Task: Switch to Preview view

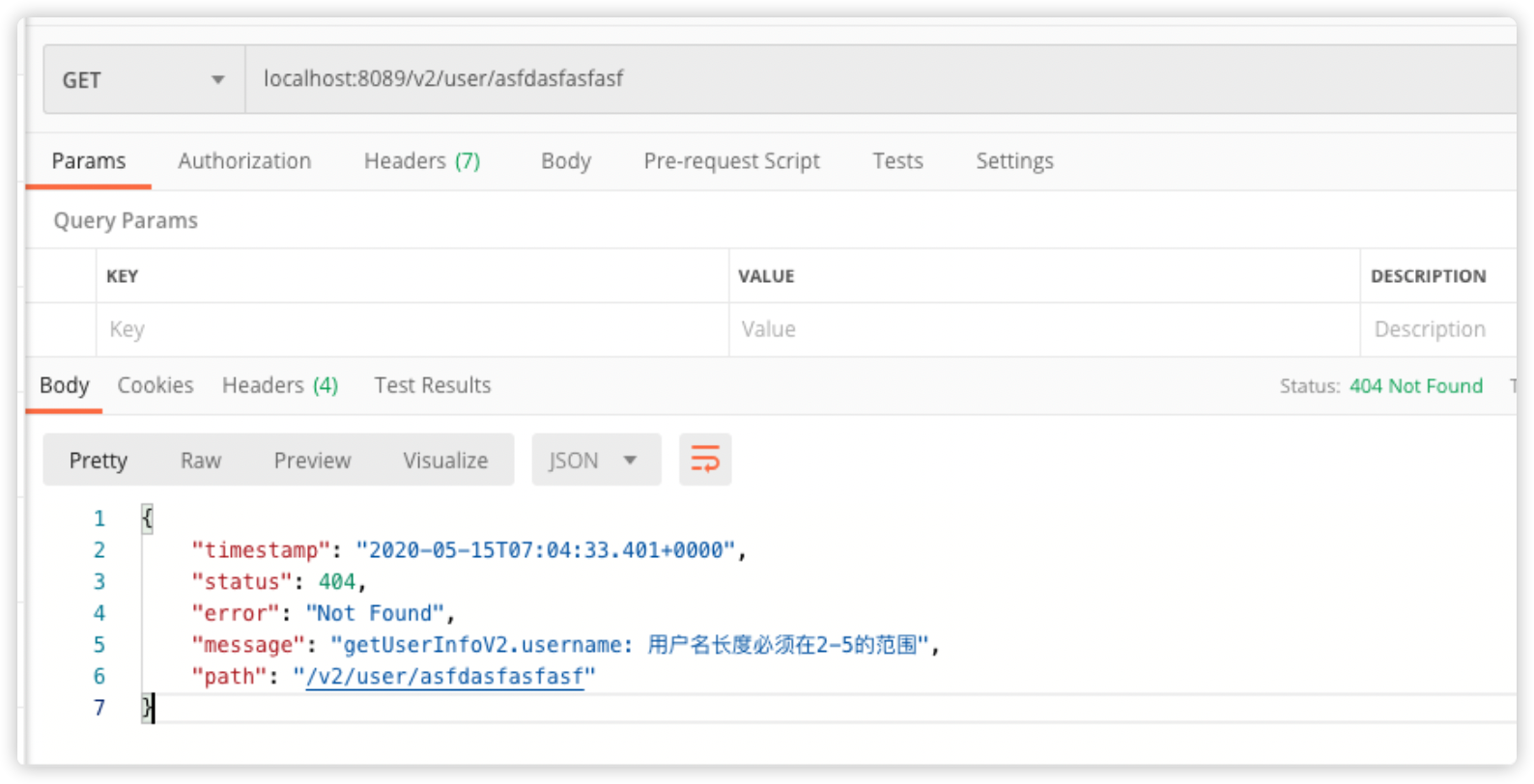Action: (312, 461)
